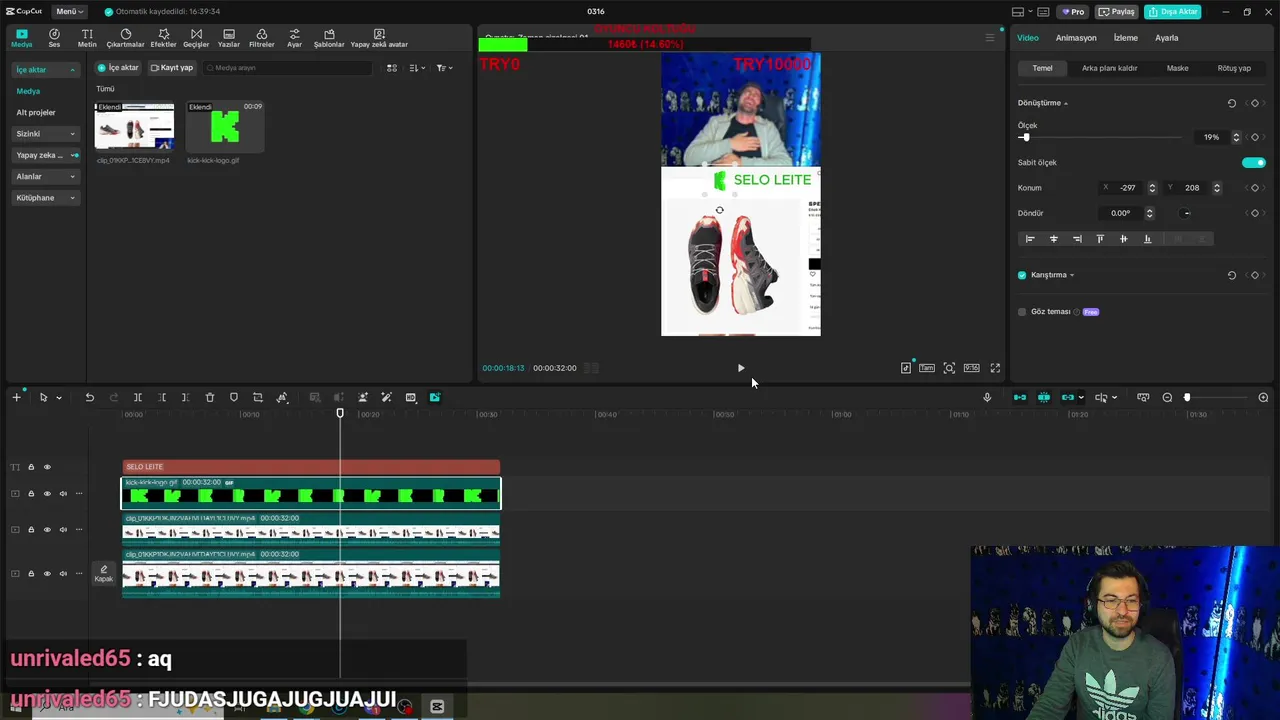Expand the Sizinki sidebar section
Screen dimensions: 1280x720
(45, 134)
